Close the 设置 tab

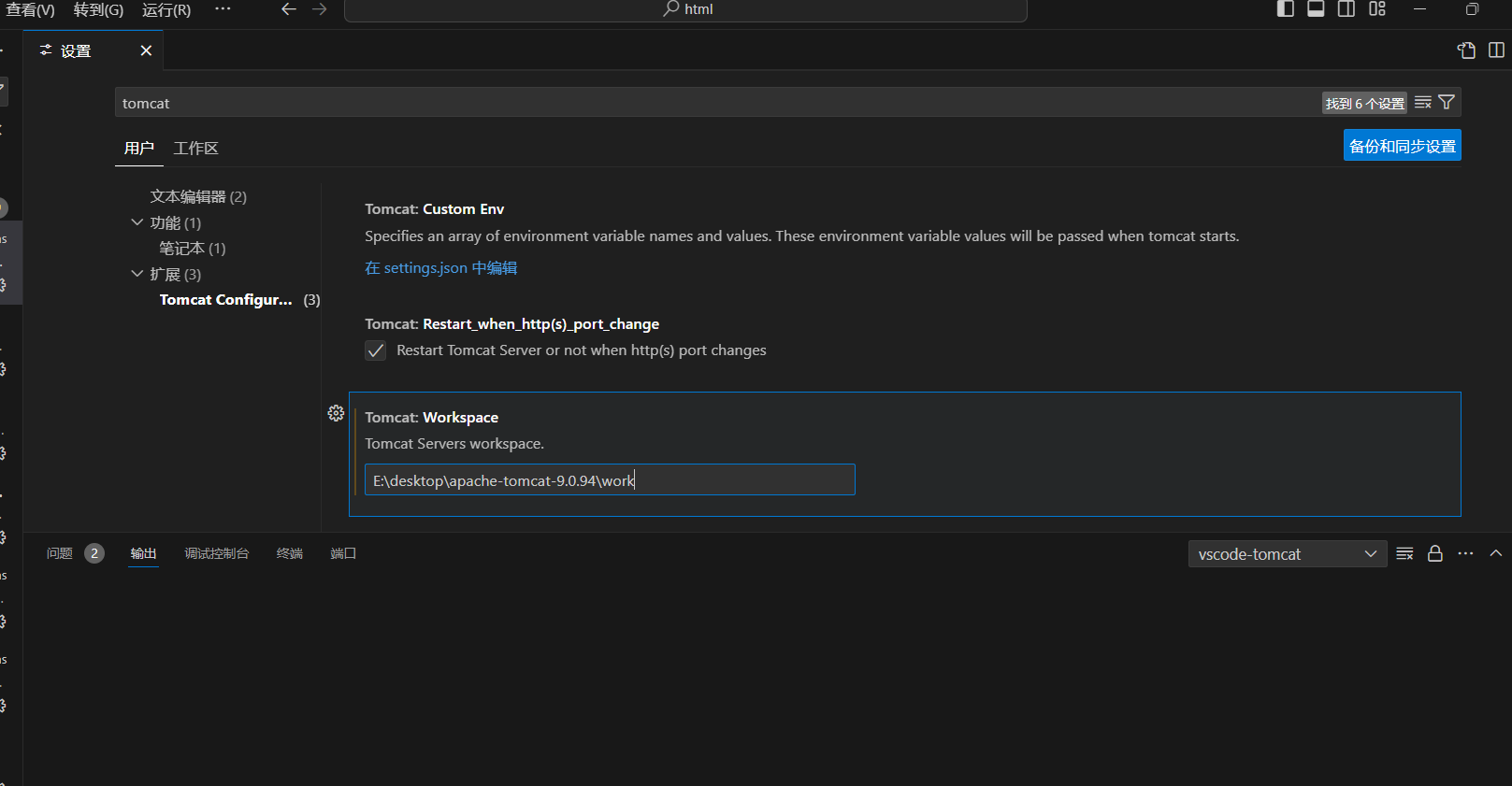[146, 50]
